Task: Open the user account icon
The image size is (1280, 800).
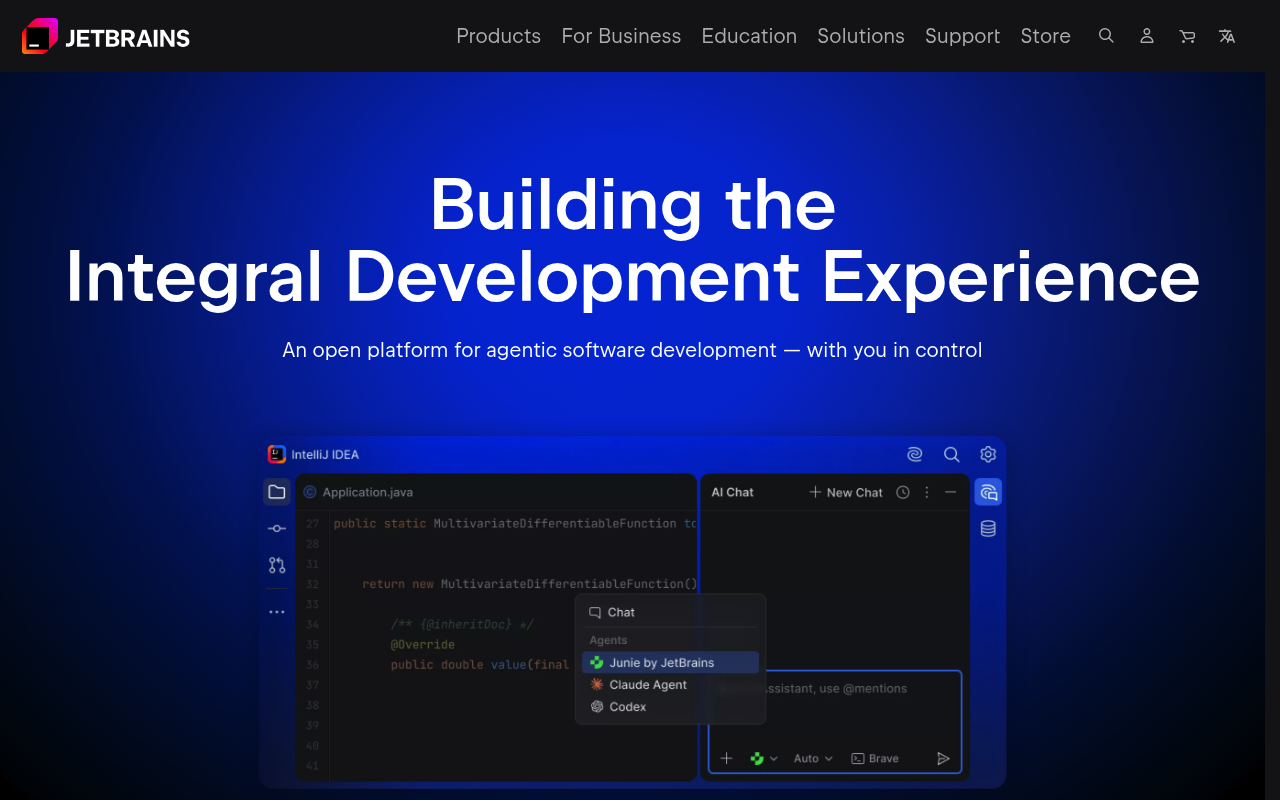Action: point(1147,36)
